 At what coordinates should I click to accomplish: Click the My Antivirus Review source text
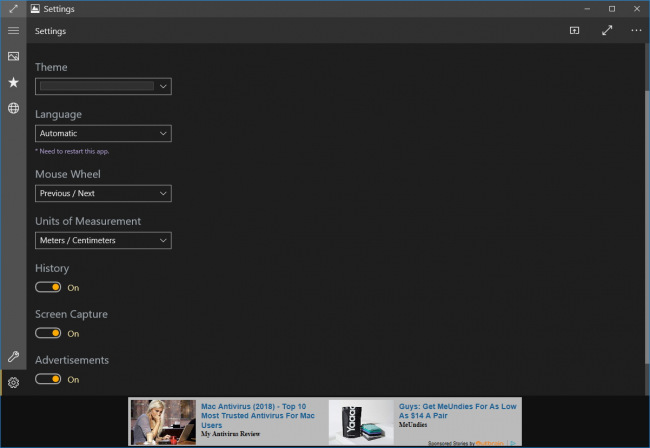tap(230, 434)
